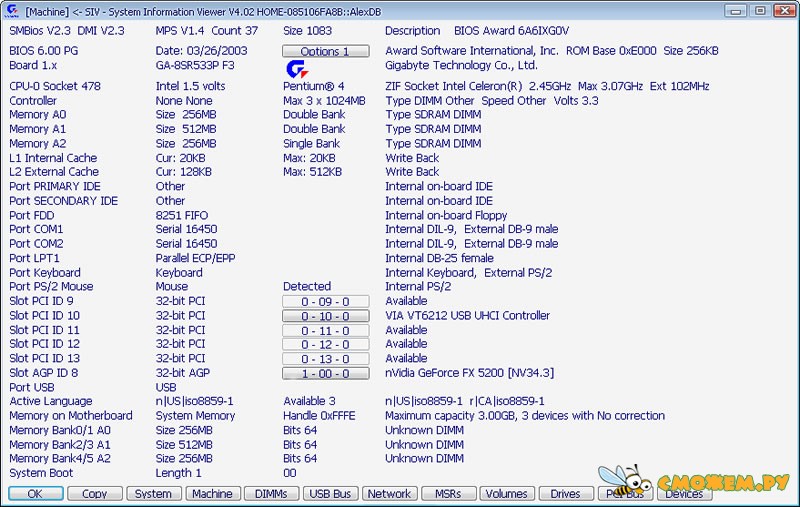800x507 pixels.
Task: Click the 'CPU-0 Socket 478' label
Action: [55, 86]
